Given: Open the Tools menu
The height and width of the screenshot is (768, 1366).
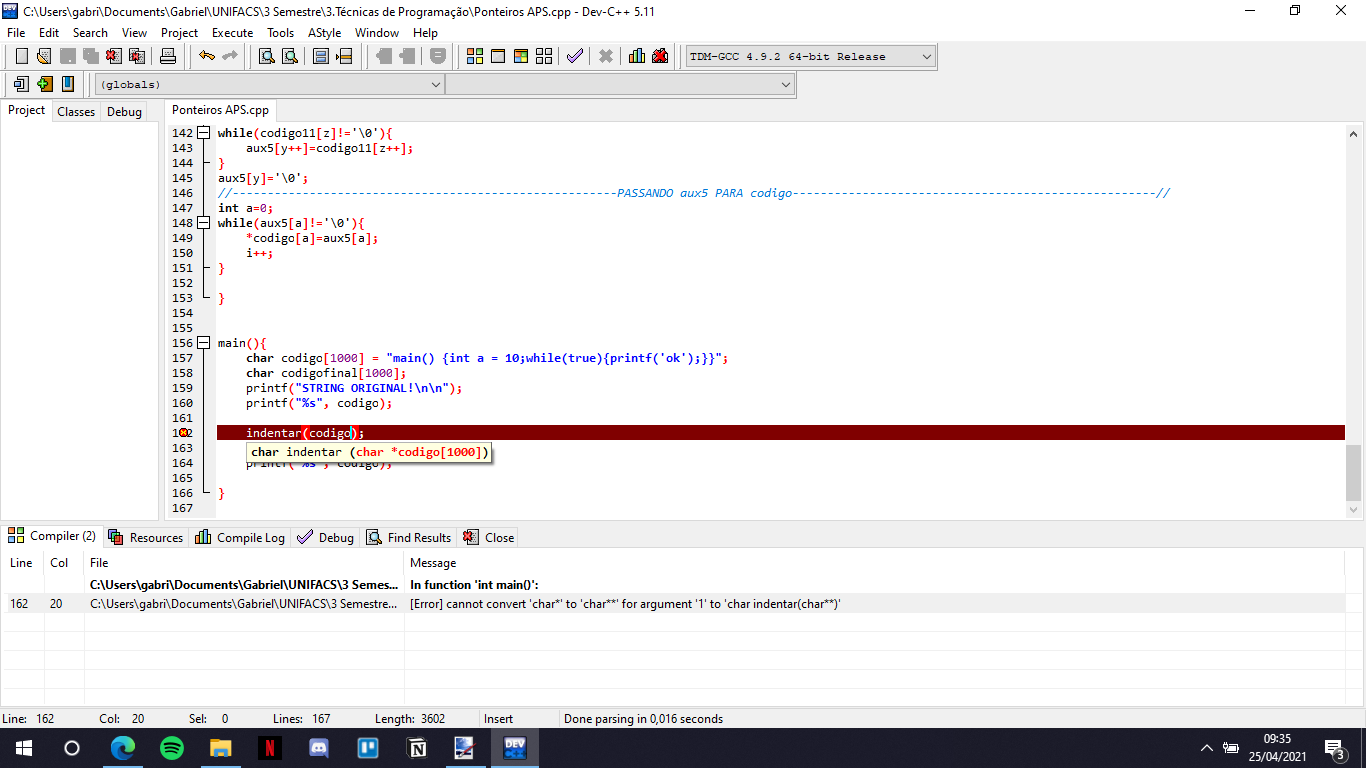Looking at the screenshot, I should point(281,33).
